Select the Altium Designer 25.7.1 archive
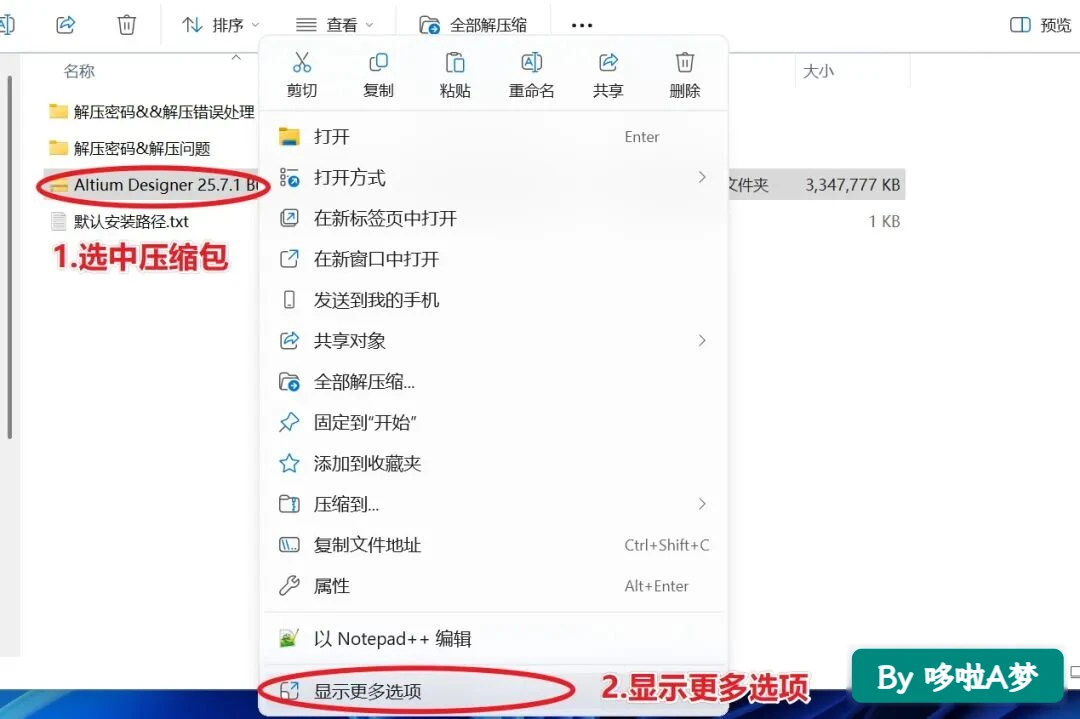The image size is (1080, 719). click(152, 185)
